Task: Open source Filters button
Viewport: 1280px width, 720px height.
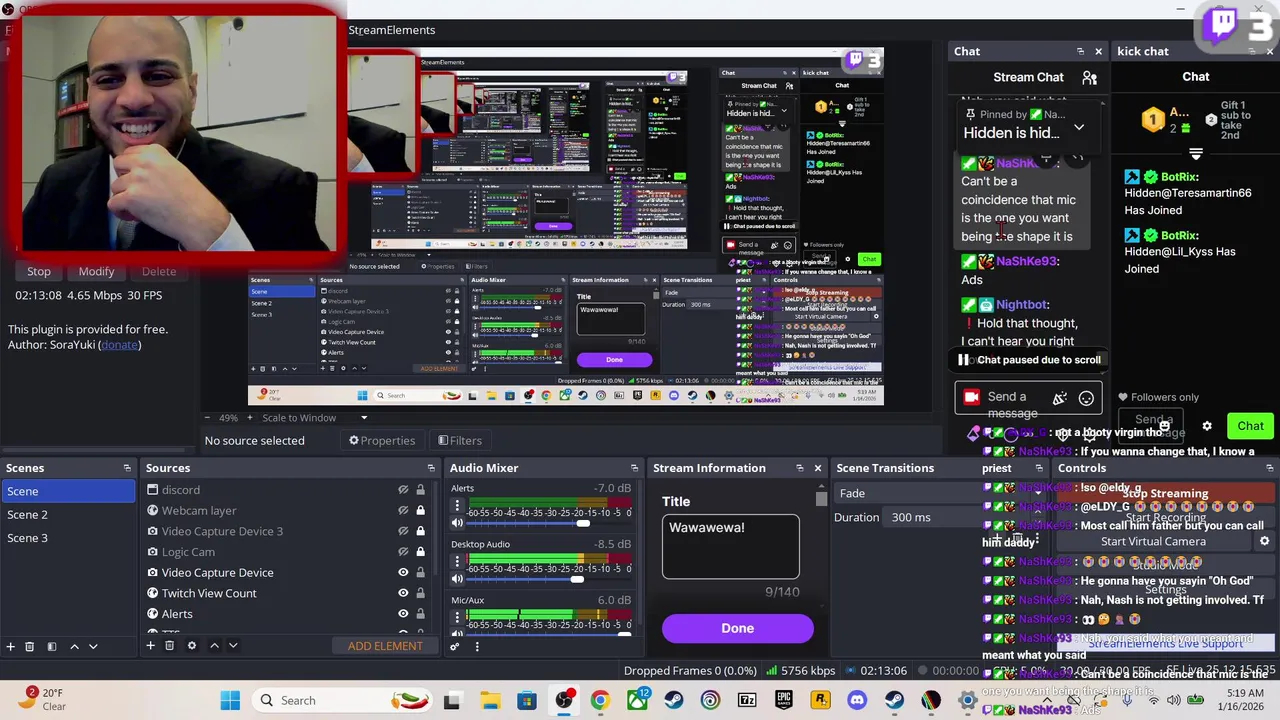Action: pyautogui.click(x=460, y=441)
